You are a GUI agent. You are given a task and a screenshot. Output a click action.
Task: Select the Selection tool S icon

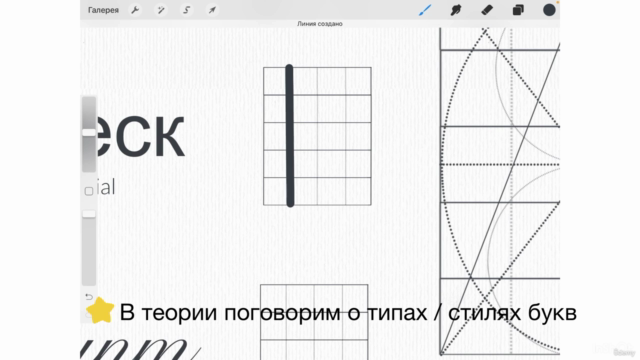pyautogui.click(x=187, y=10)
